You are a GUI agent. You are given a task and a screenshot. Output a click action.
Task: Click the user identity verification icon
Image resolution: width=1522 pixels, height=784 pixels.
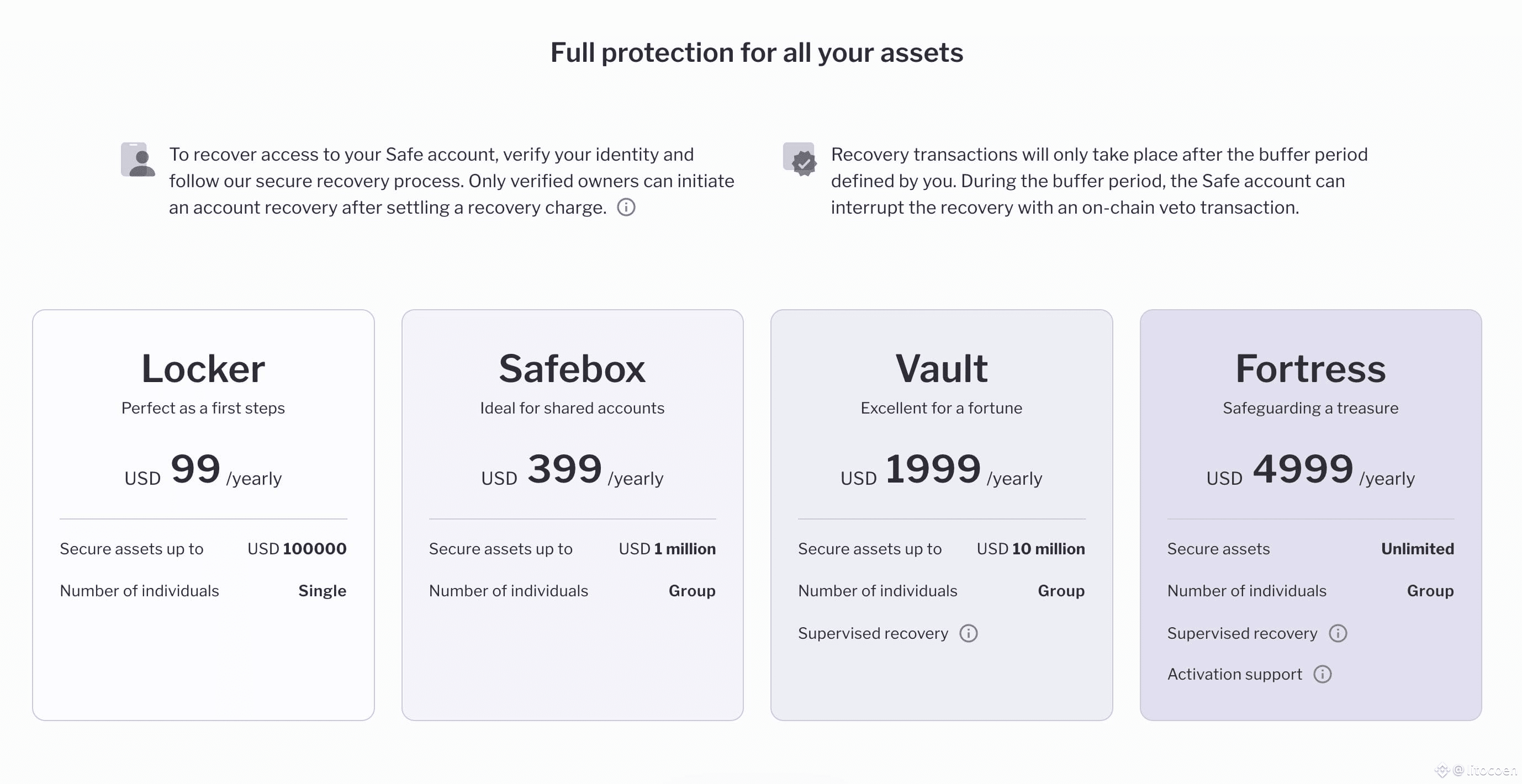[x=138, y=160]
